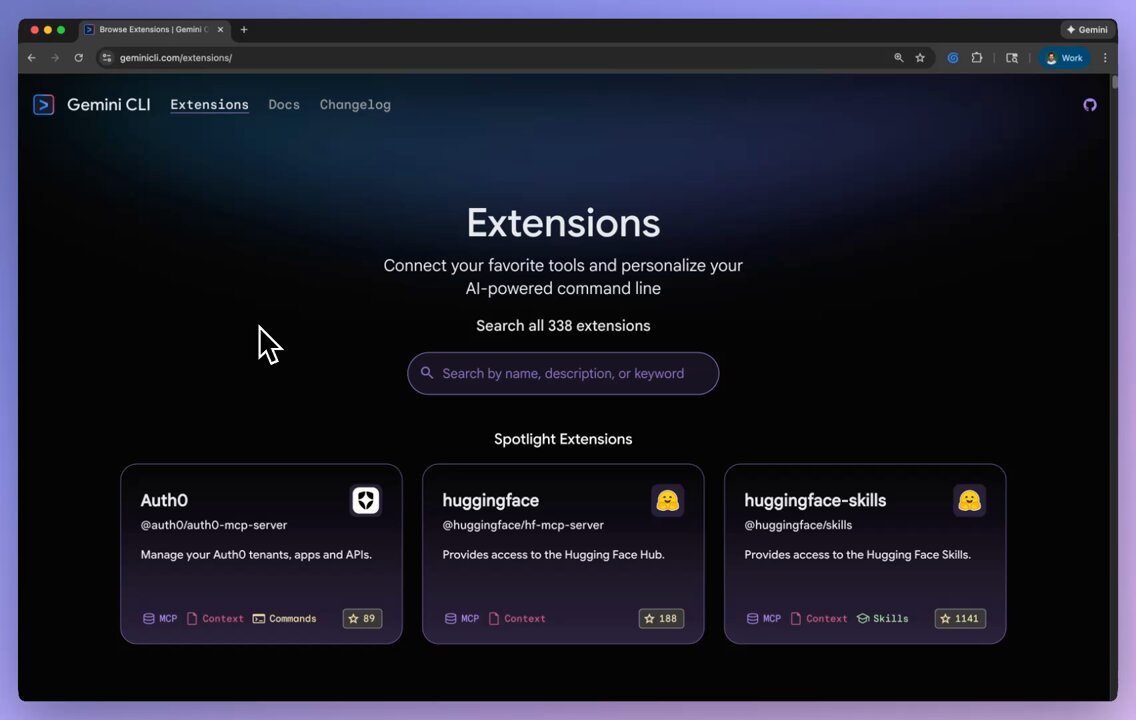Screen dimensions: 1136x720
Task: Open the side panel icon in toolbar
Action: point(1012,58)
